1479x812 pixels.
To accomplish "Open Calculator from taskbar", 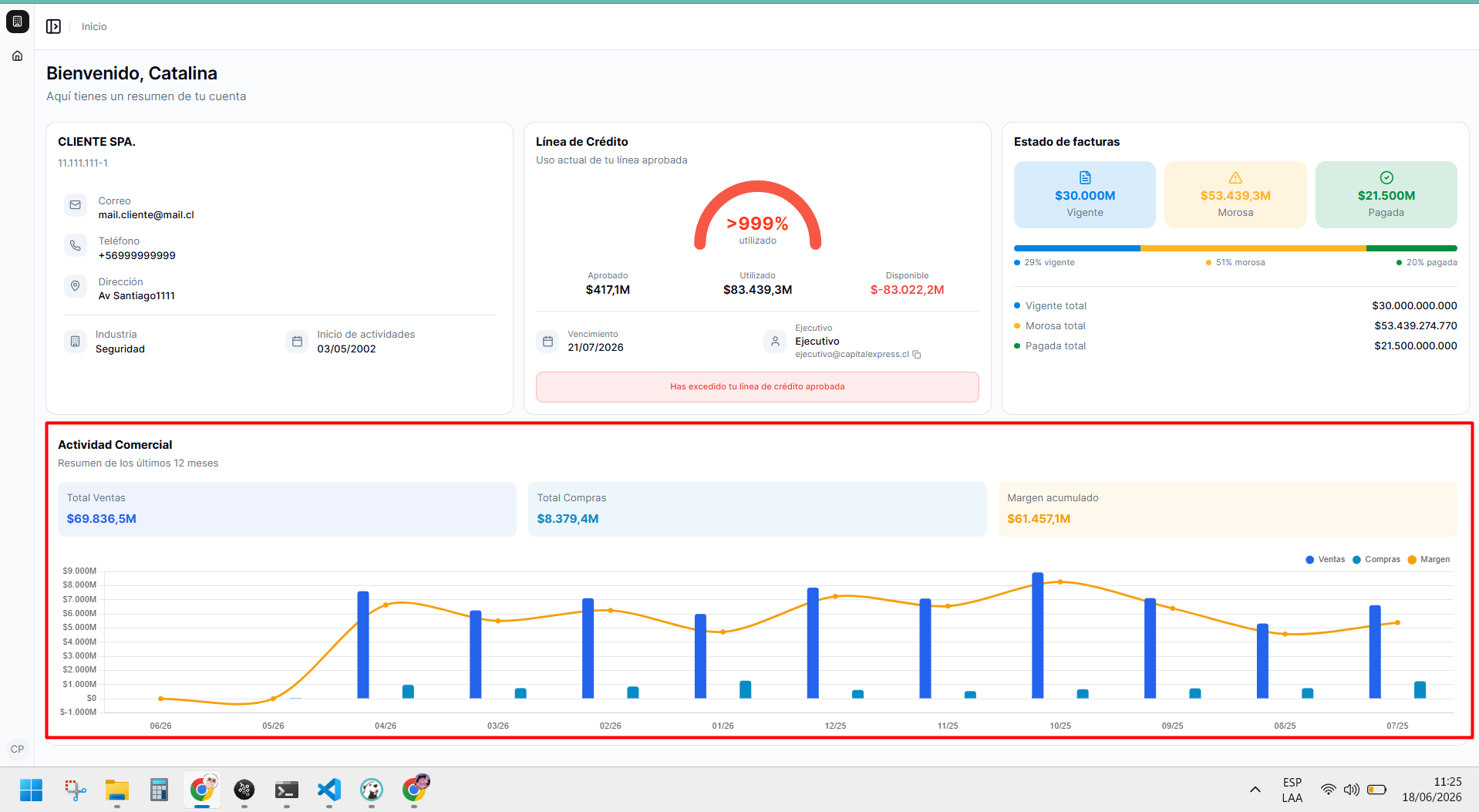I will 159,790.
